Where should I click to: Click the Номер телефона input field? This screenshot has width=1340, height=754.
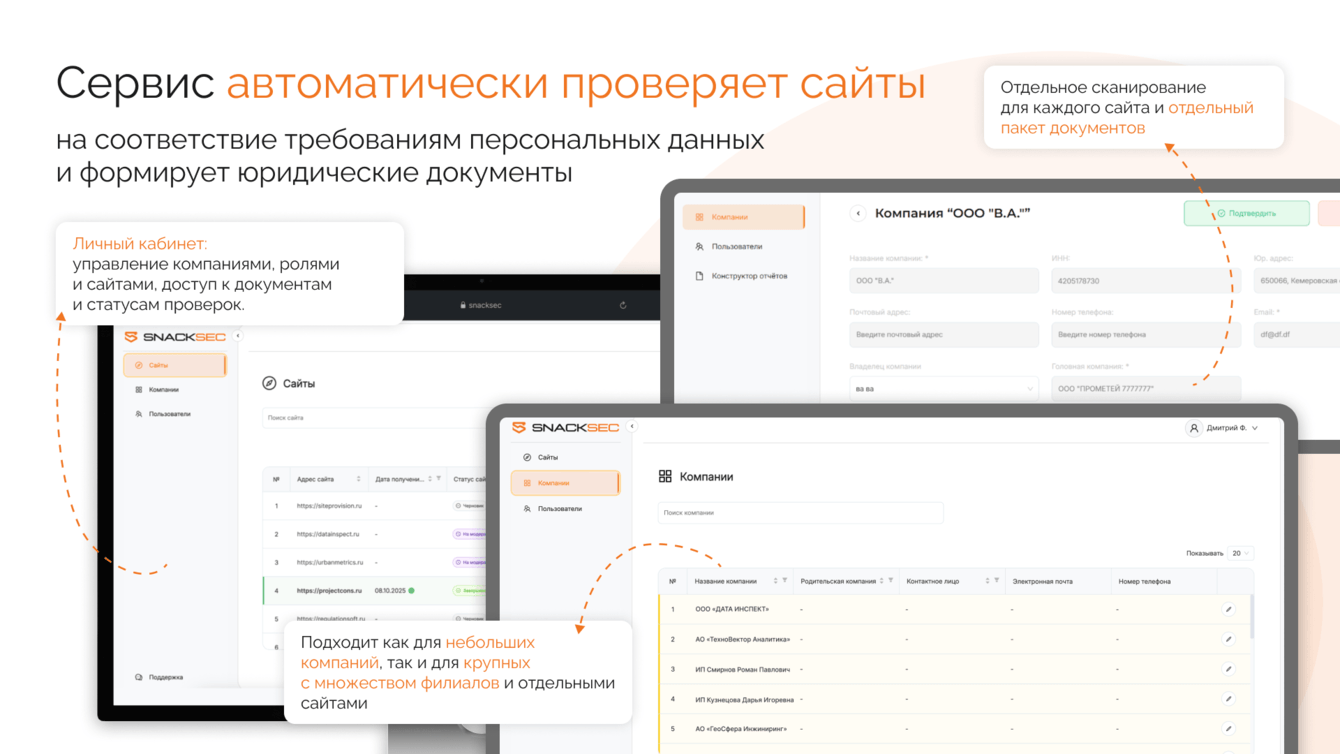click(x=1146, y=335)
